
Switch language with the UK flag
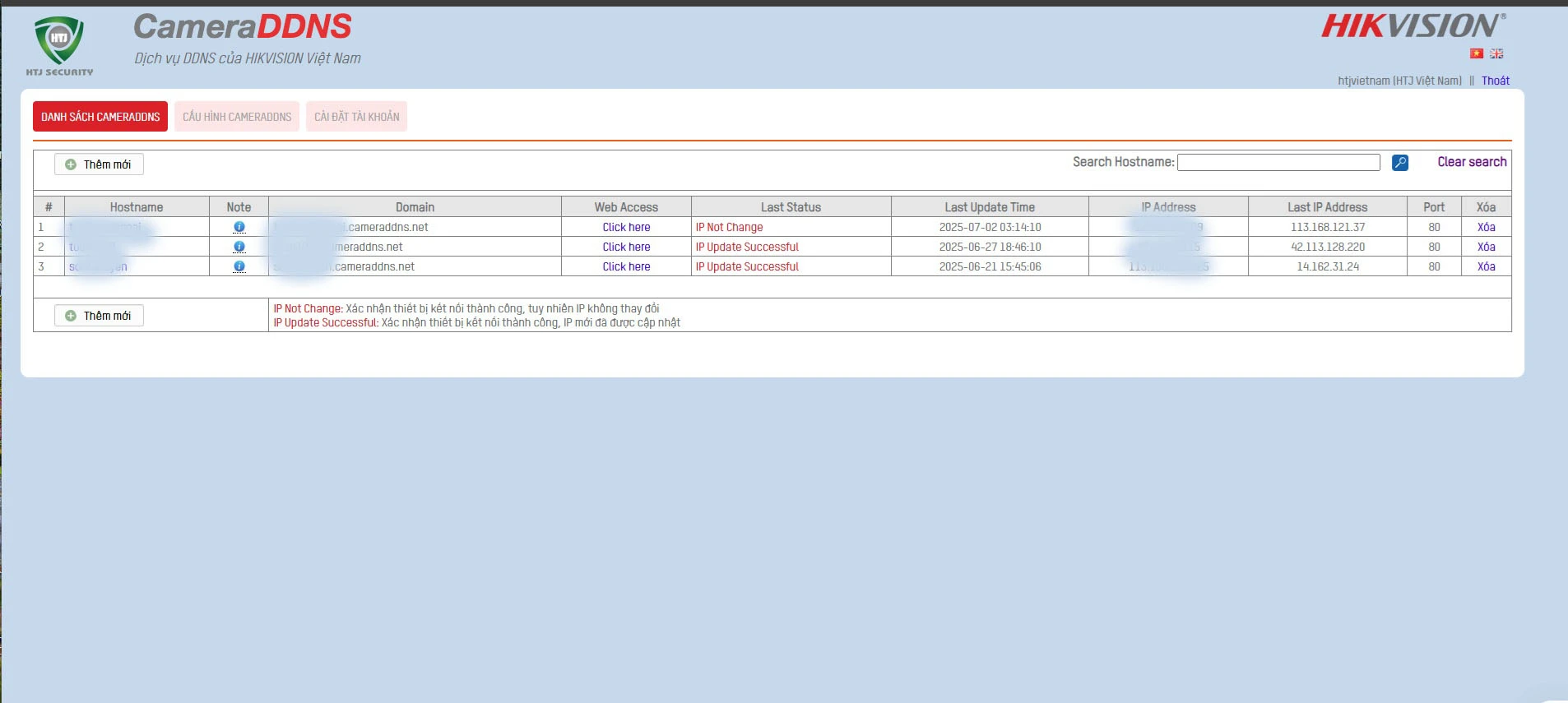point(1496,53)
